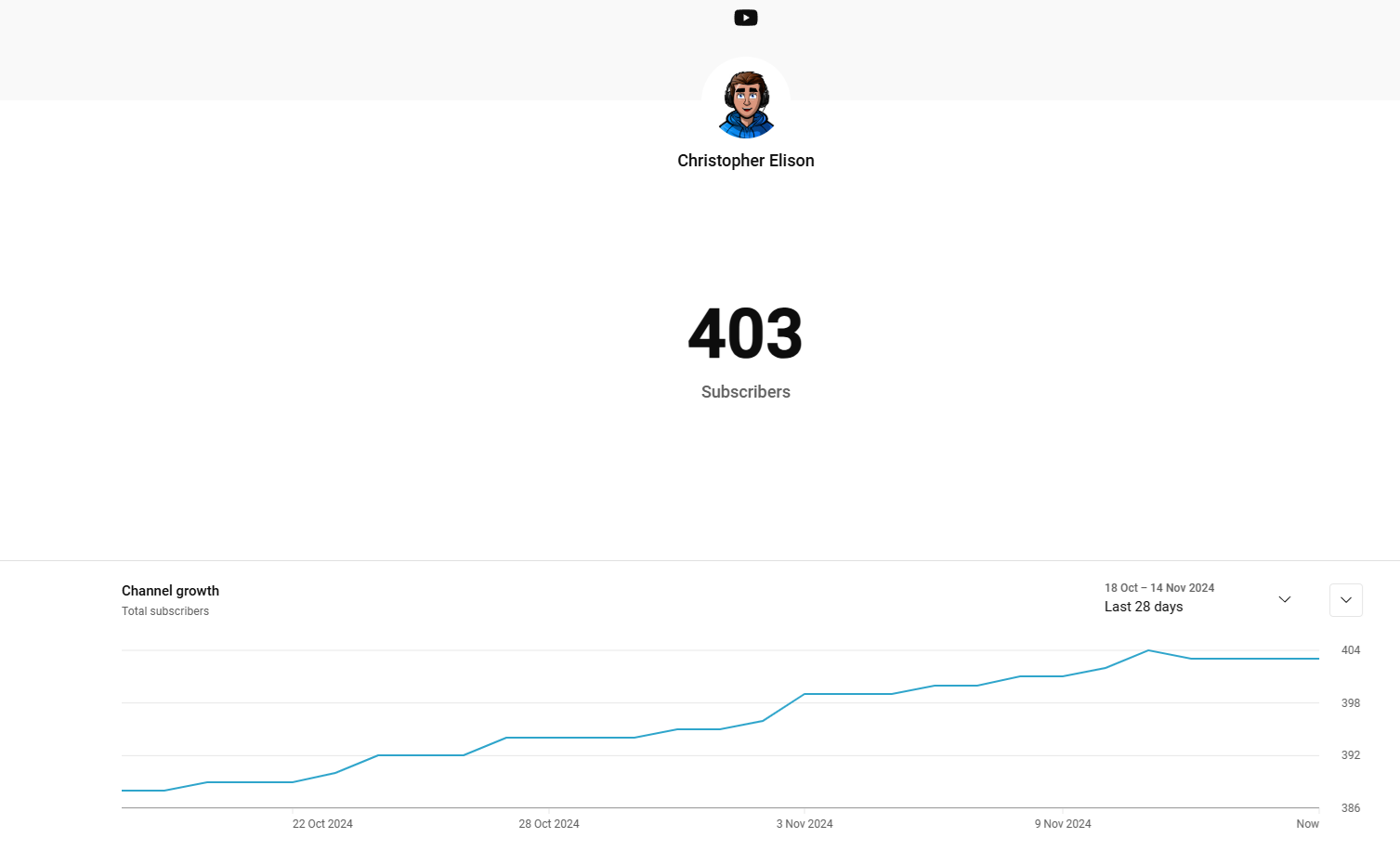This screenshot has width=1400, height=851.
Task: Collapse the Channel growth panel chevron button
Action: [1346, 600]
